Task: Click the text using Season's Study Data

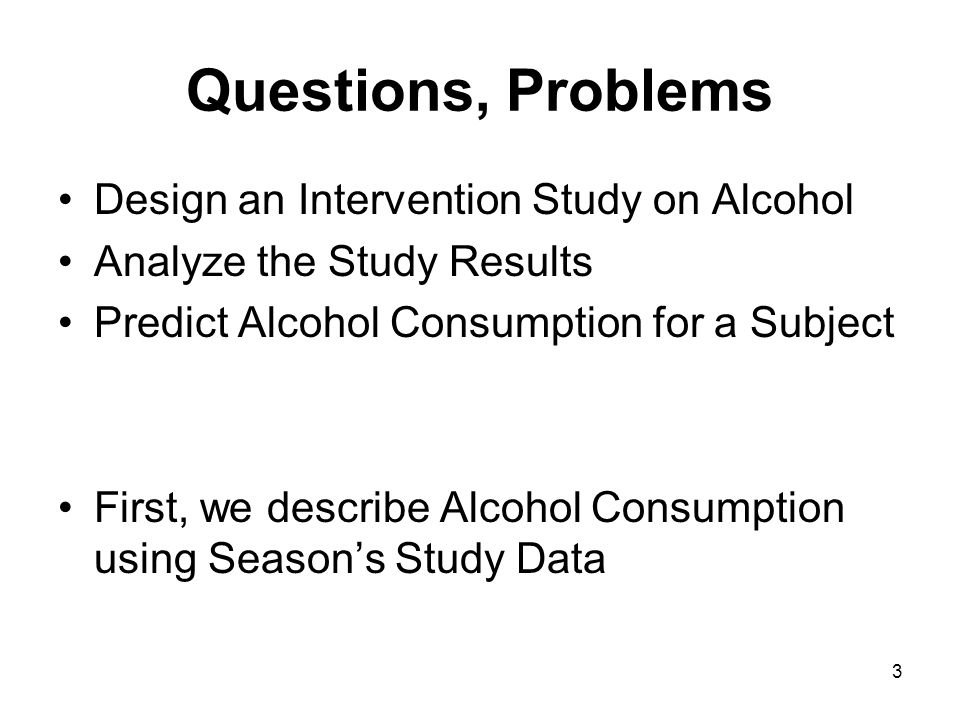Action: (x=350, y=559)
